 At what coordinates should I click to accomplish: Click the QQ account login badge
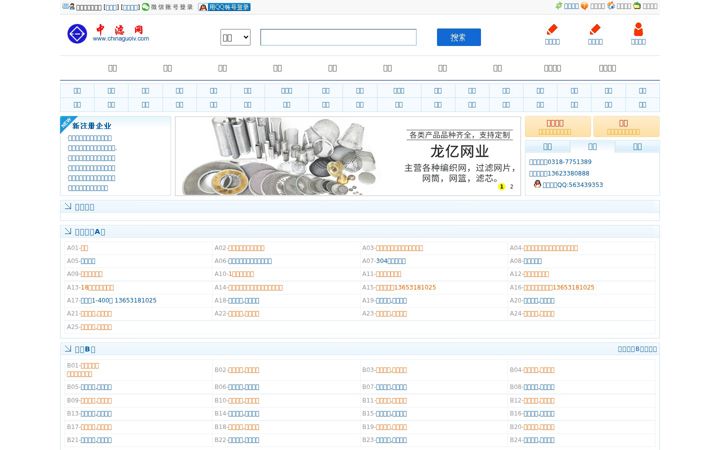225,7
